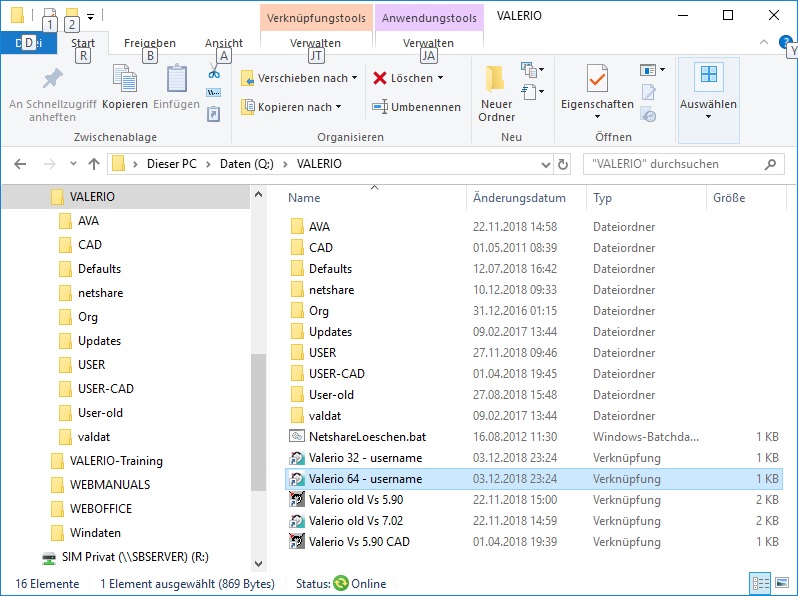Click the scissors cut icon
The height and width of the screenshot is (596, 798).
[x=214, y=73]
